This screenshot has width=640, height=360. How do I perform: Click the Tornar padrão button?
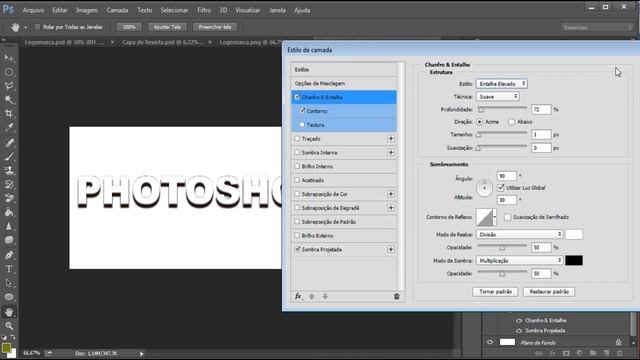click(495, 292)
